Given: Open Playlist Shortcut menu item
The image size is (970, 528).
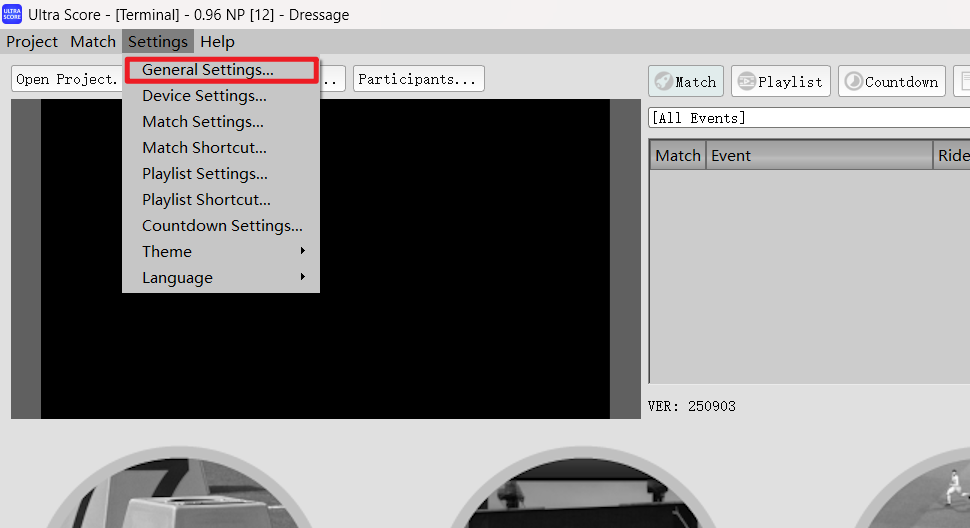Looking at the screenshot, I should (206, 200).
